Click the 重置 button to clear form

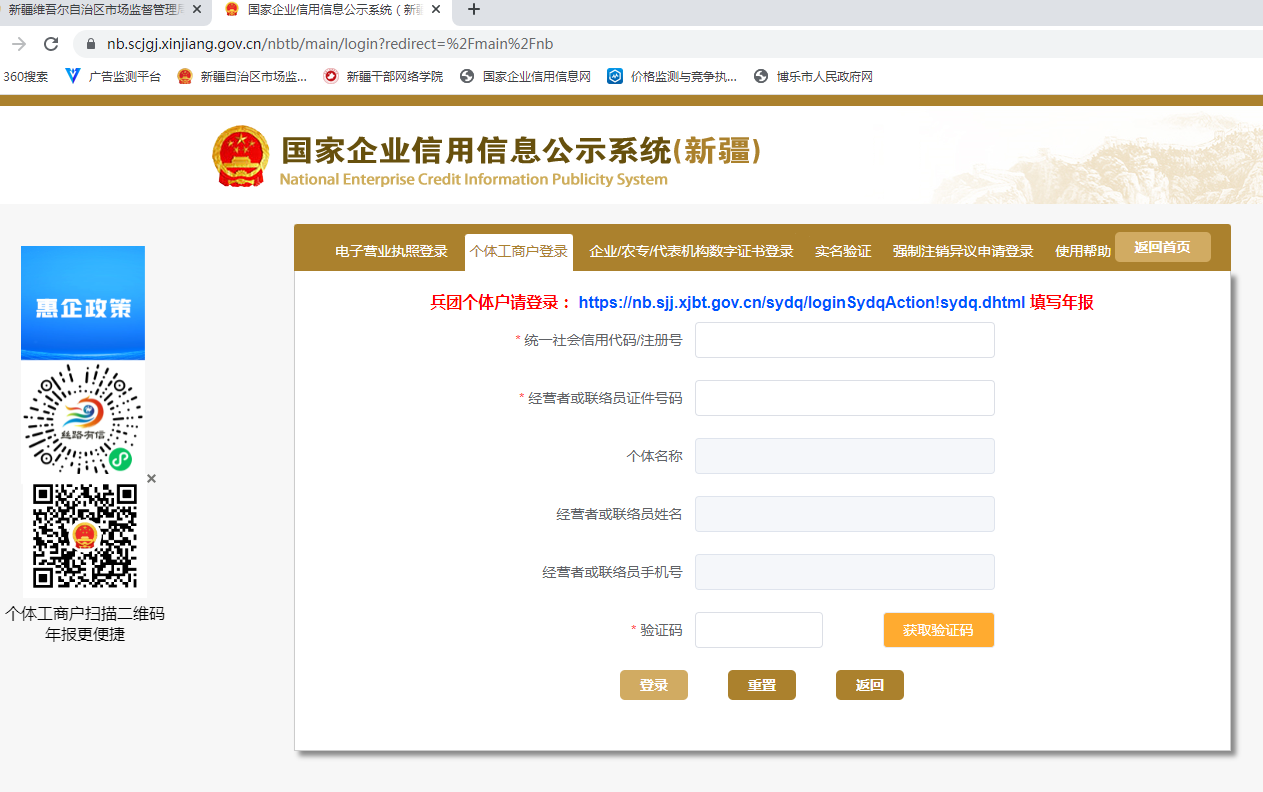tap(762, 685)
